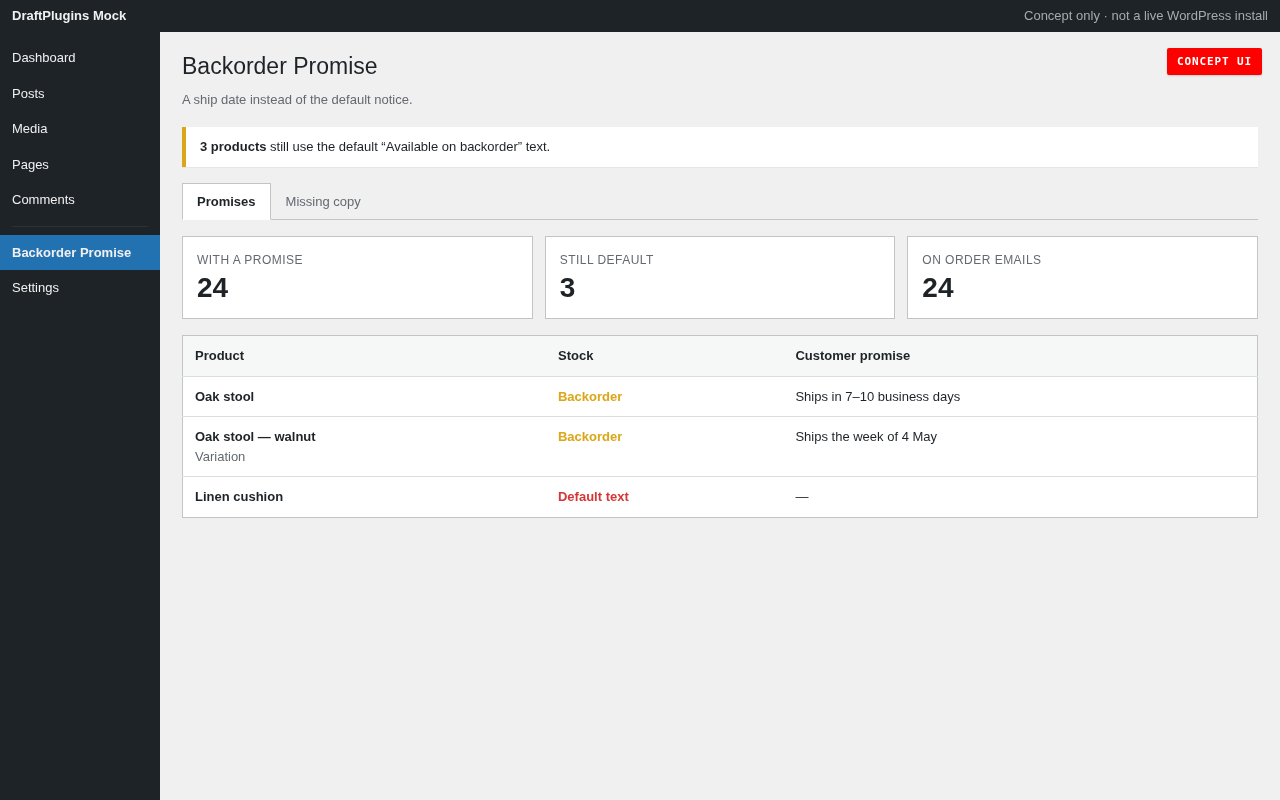
Task: Click the Variation label under walnut stool
Action: tap(220, 457)
